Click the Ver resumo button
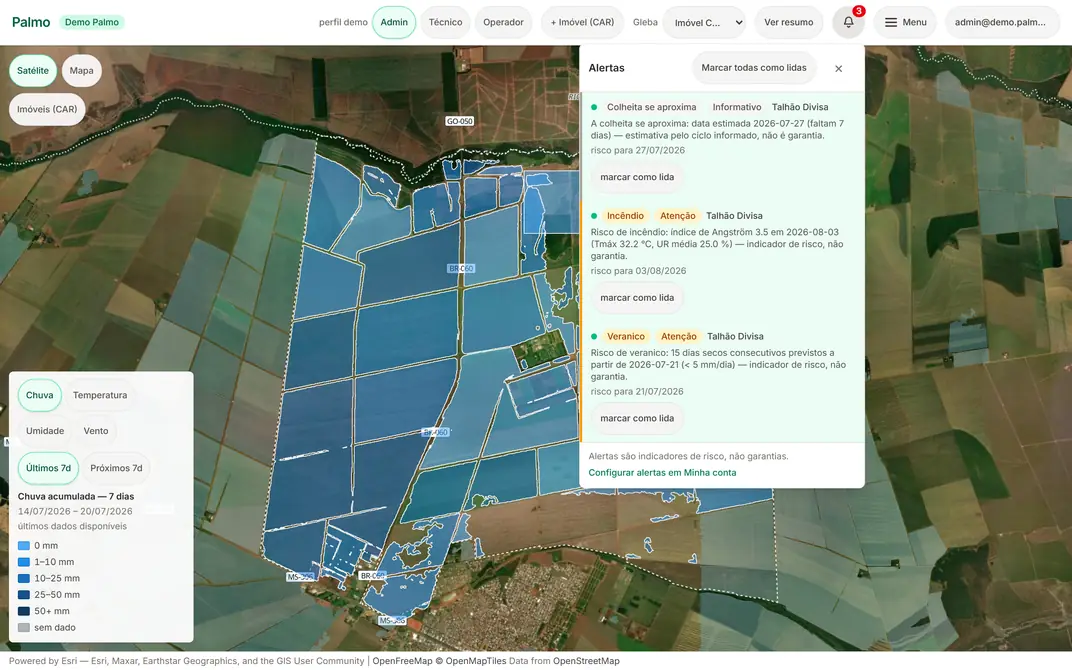Screen dimensions: 1072x670 click(788, 22)
